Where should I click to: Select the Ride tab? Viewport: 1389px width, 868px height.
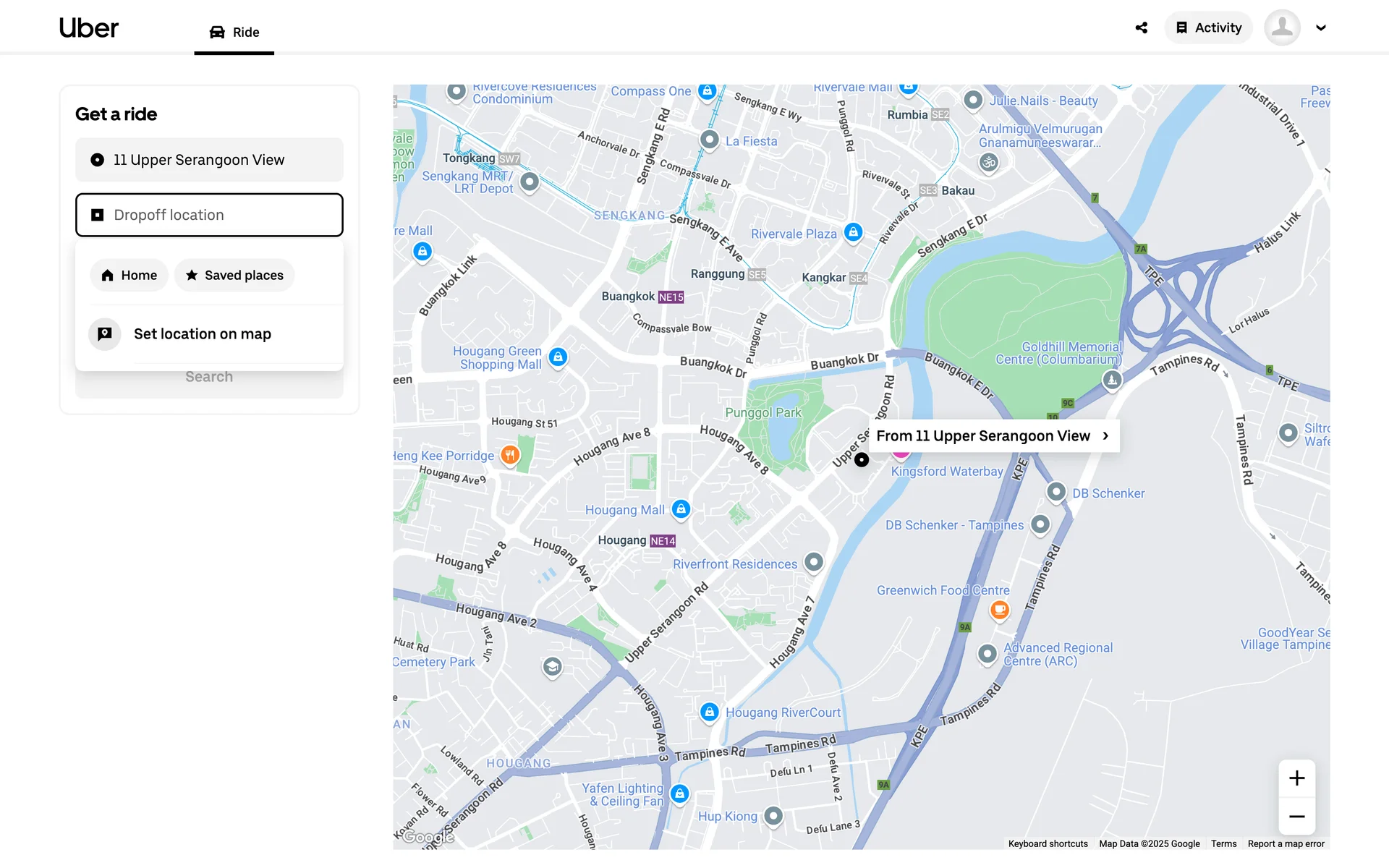(234, 32)
